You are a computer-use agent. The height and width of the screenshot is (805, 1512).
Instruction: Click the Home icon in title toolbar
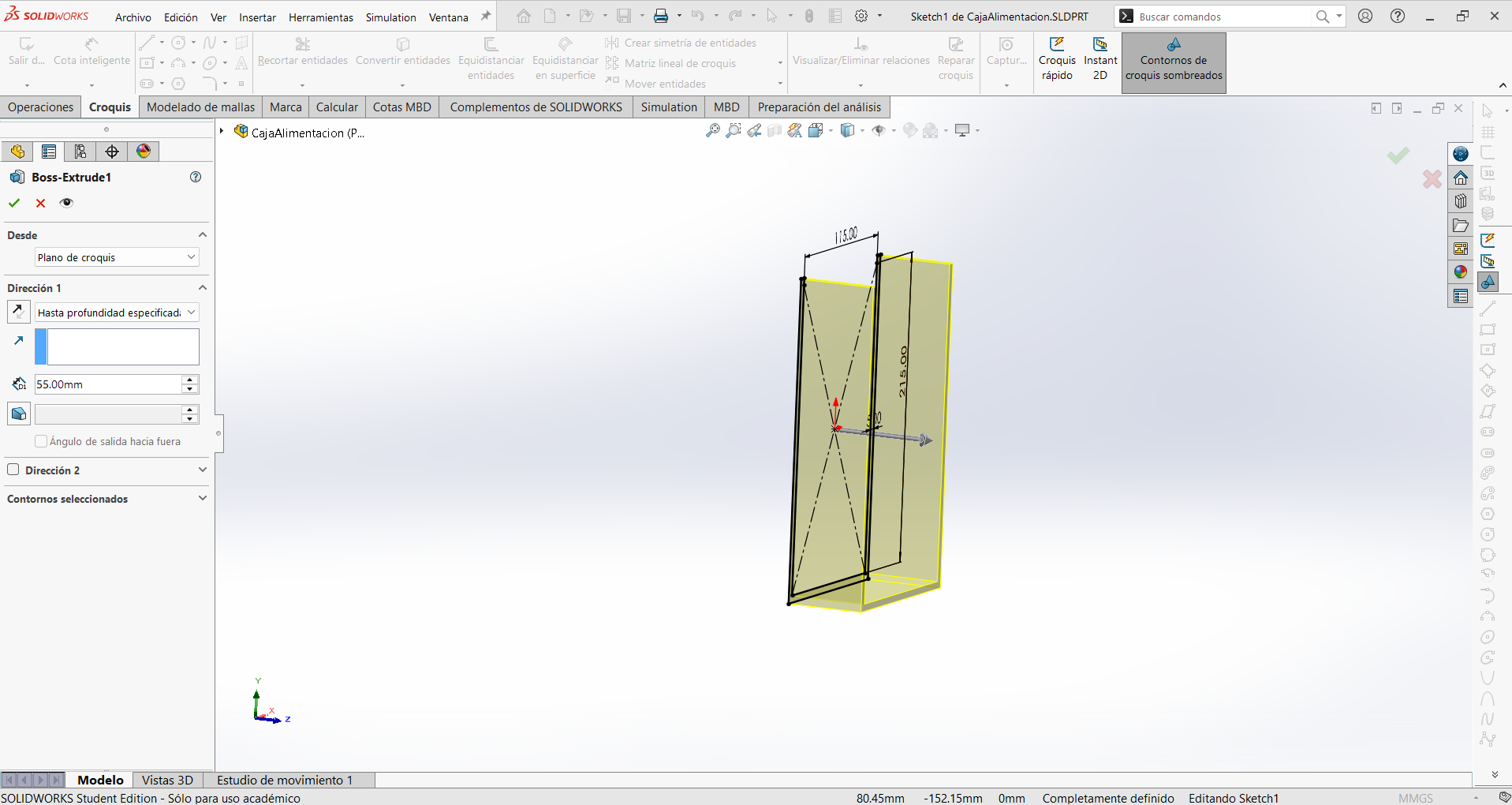click(x=524, y=16)
